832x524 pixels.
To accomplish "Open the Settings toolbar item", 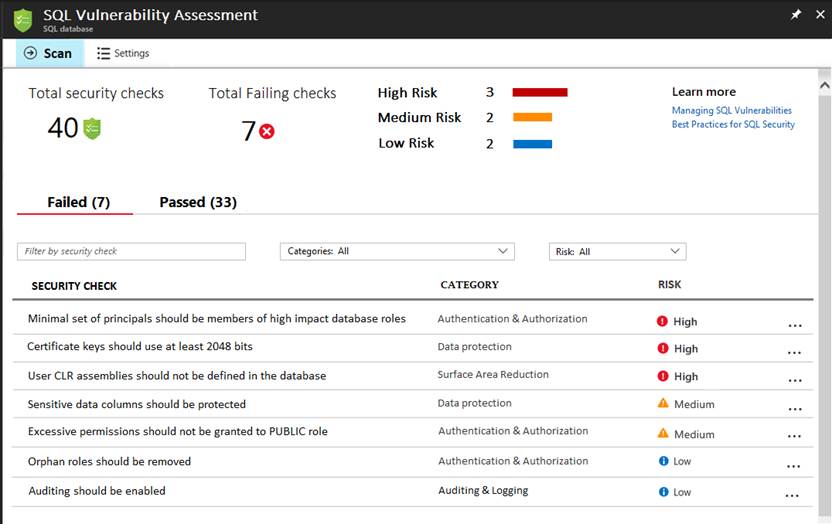I will [x=123, y=53].
